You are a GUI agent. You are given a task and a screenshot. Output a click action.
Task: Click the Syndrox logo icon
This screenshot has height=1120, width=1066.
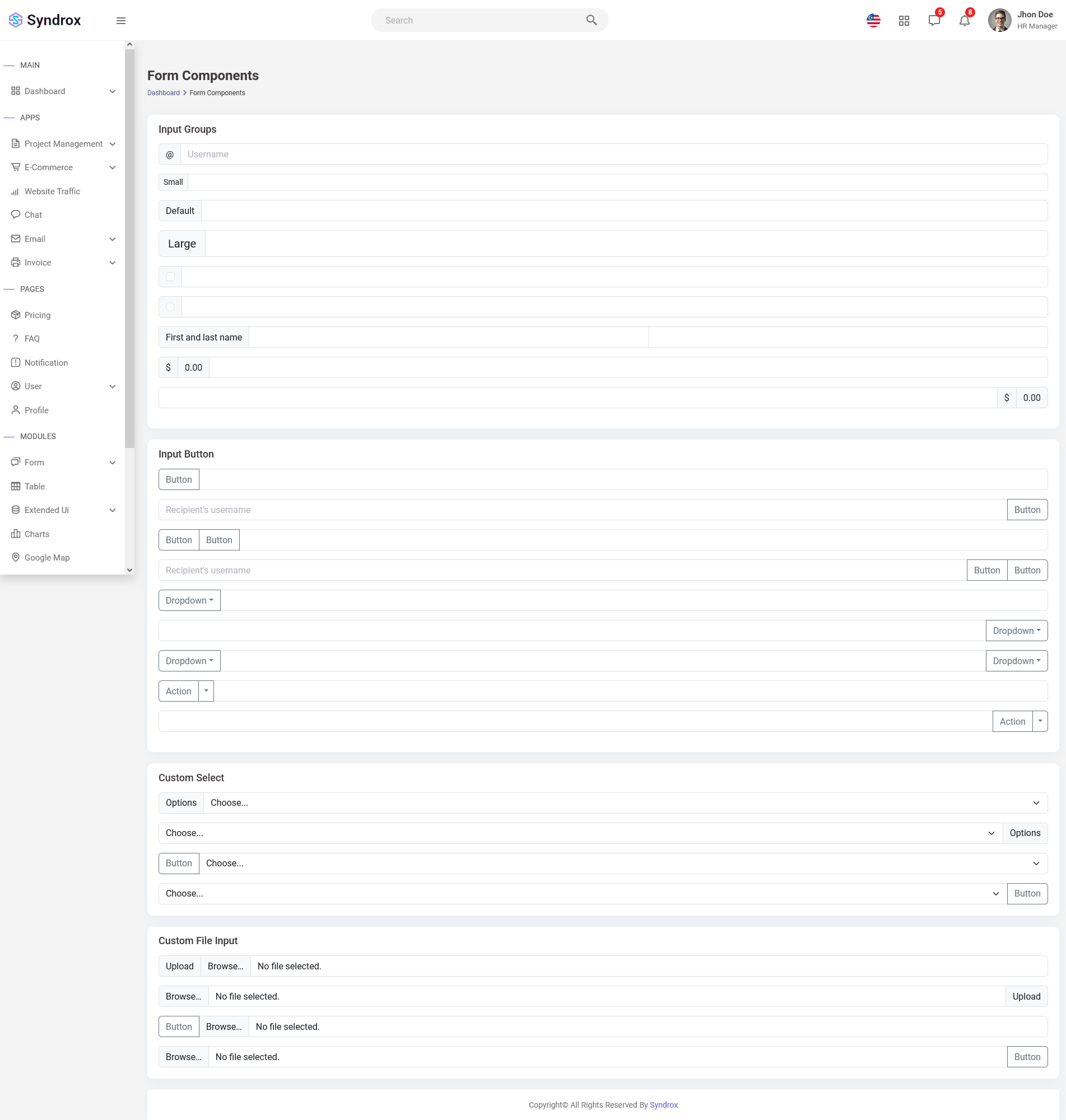[x=16, y=21]
